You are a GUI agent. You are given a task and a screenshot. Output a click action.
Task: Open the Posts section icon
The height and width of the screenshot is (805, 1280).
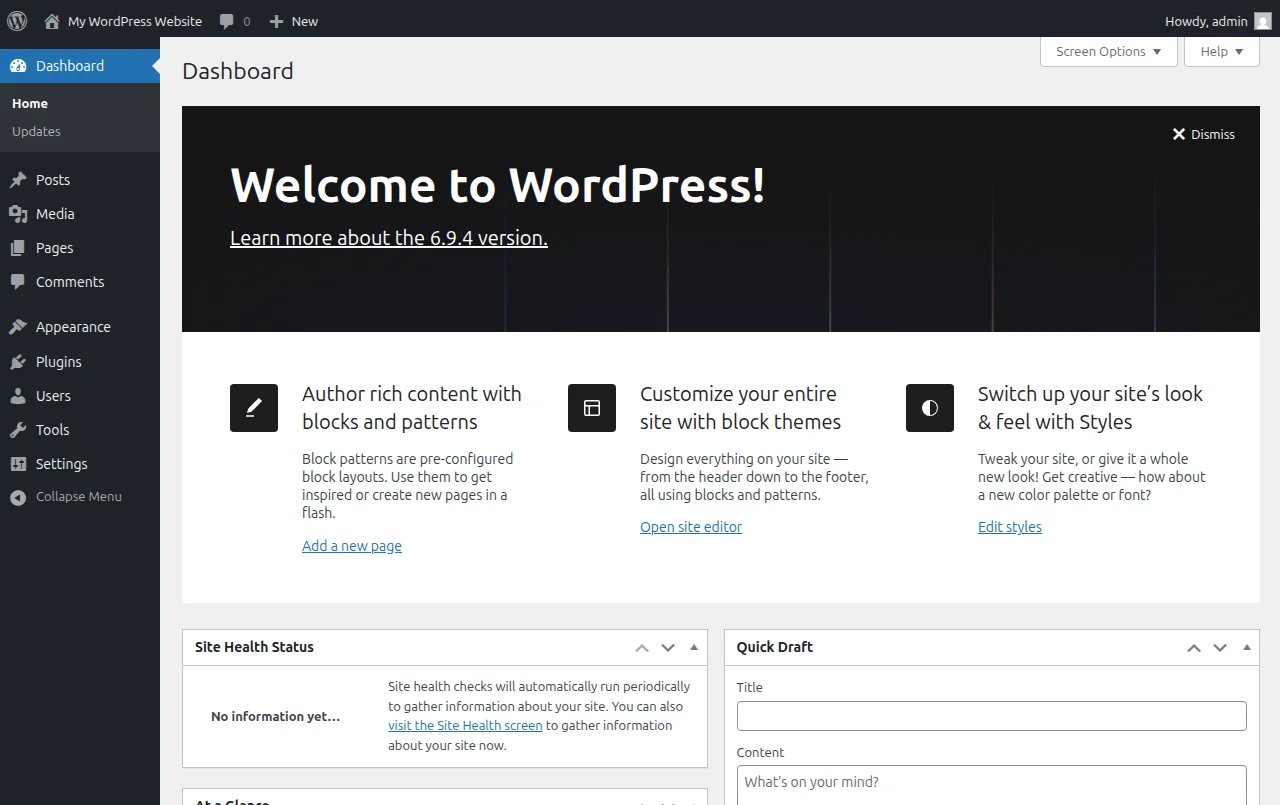click(17, 179)
